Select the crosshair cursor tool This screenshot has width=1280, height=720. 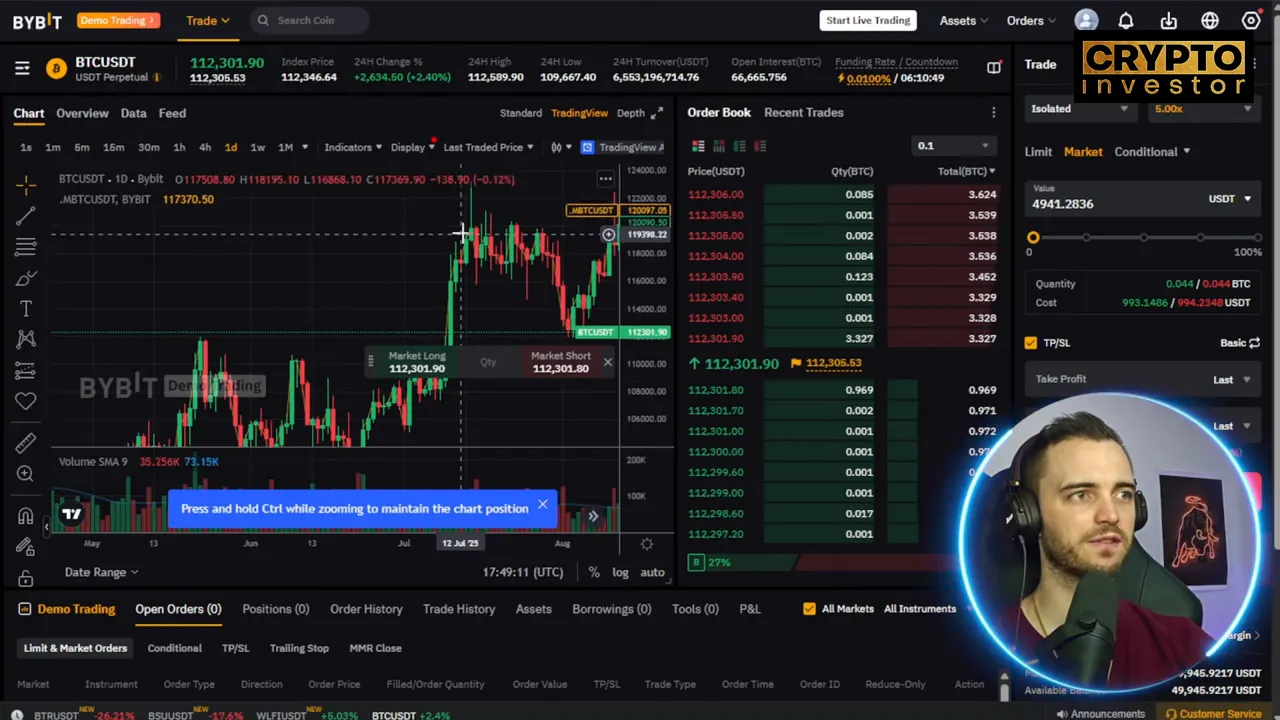[x=26, y=184]
